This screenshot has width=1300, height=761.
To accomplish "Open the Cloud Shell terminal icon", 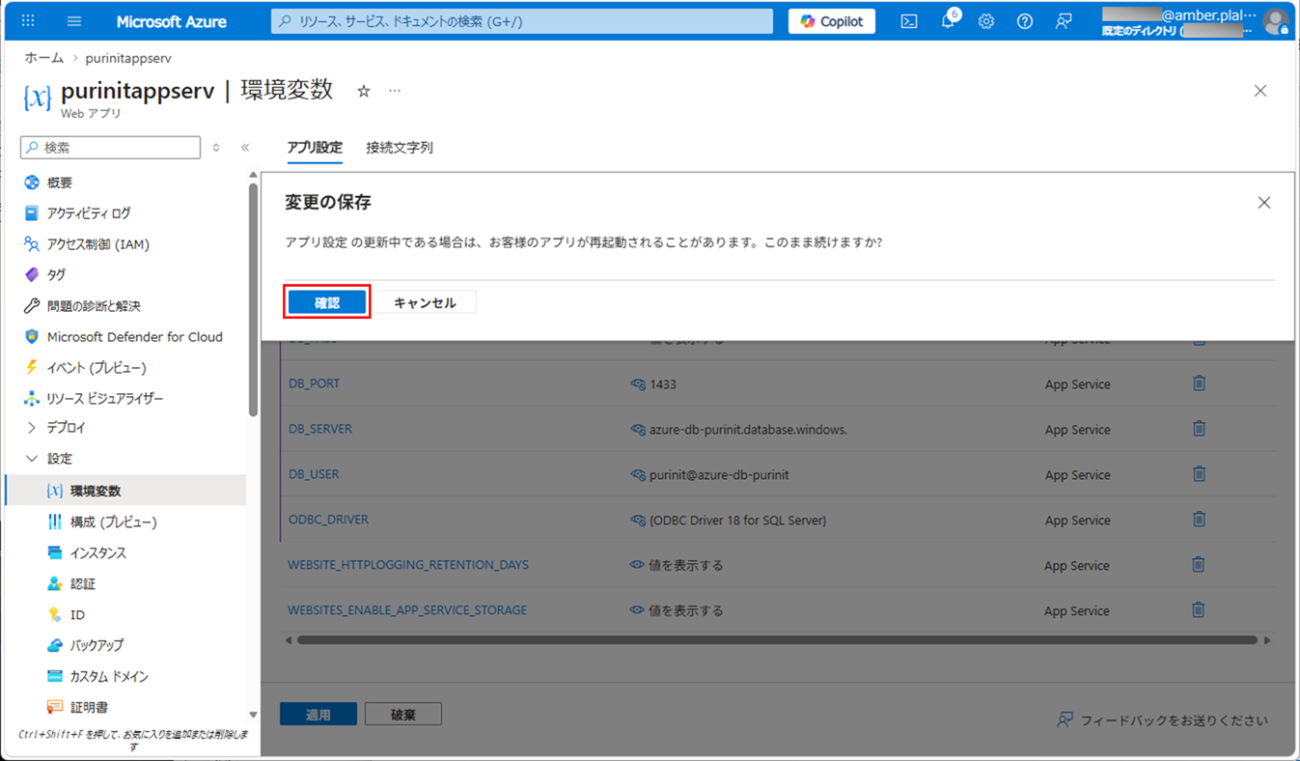I will tap(908, 20).
